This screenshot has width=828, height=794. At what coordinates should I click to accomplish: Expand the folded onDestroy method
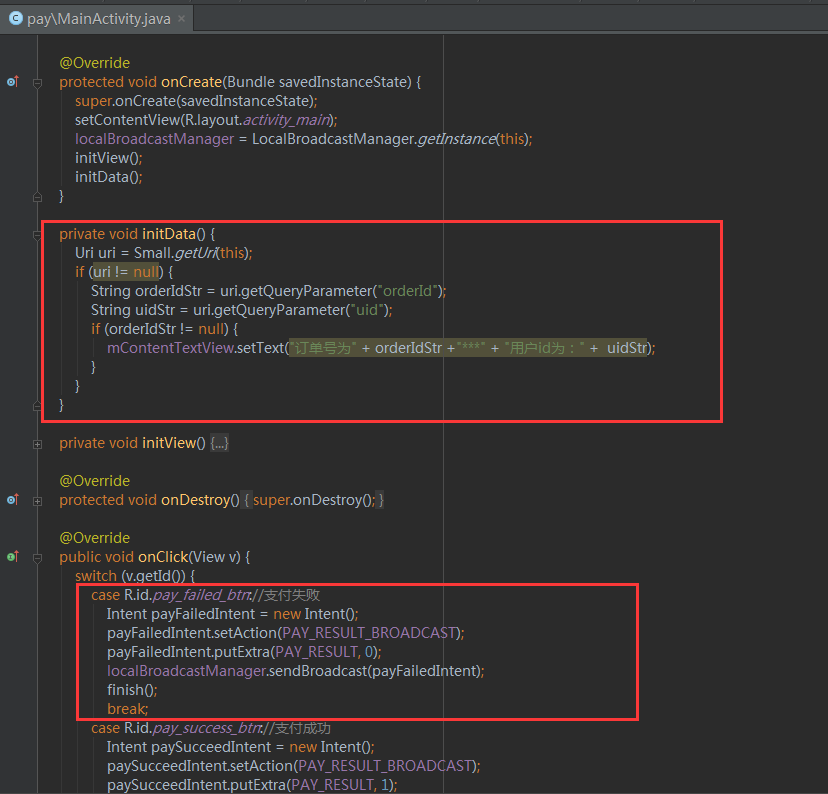click(37, 500)
